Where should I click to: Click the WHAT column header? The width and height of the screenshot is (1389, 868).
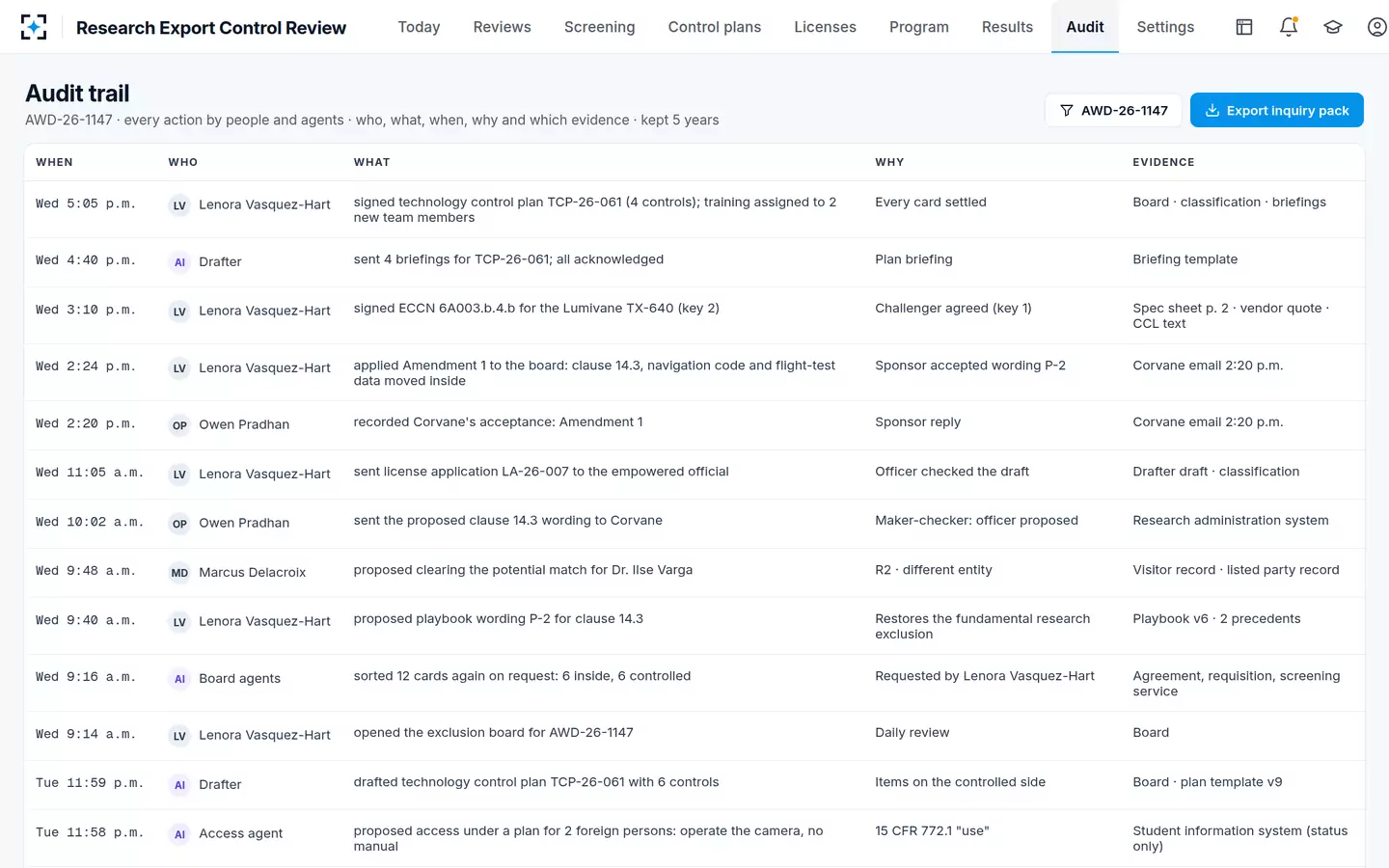click(x=371, y=162)
